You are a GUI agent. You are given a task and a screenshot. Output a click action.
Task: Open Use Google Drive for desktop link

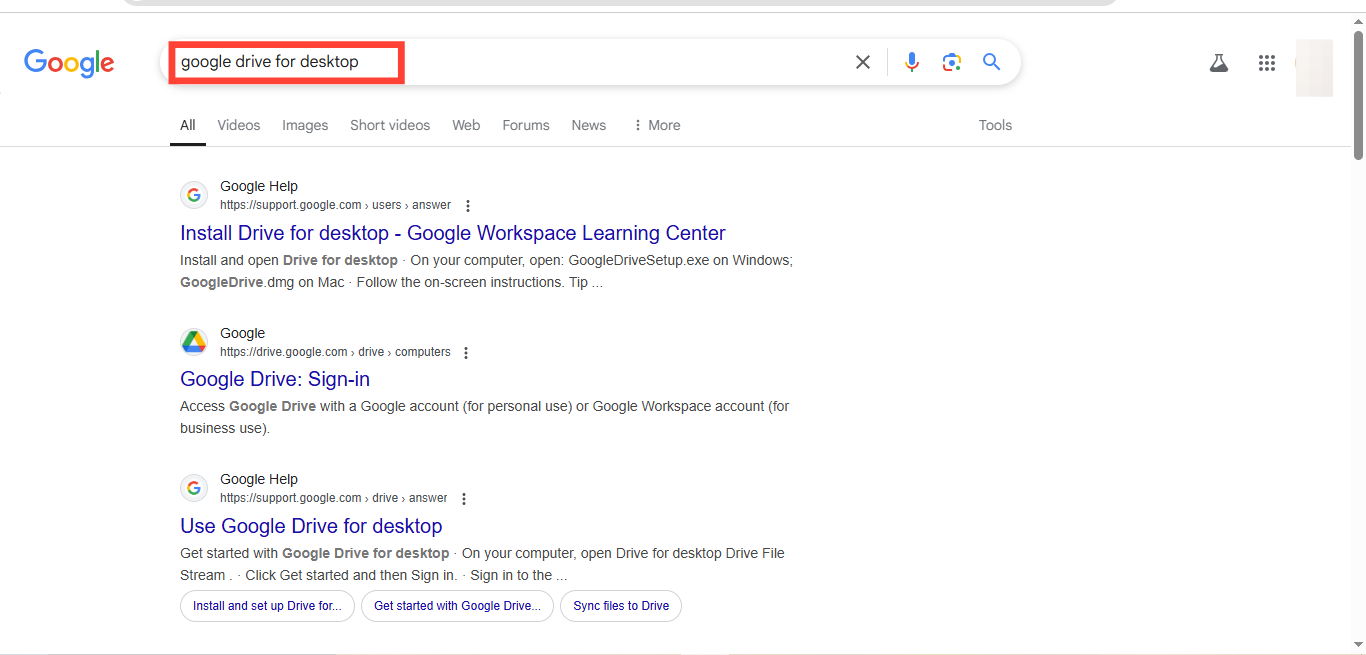pos(311,526)
